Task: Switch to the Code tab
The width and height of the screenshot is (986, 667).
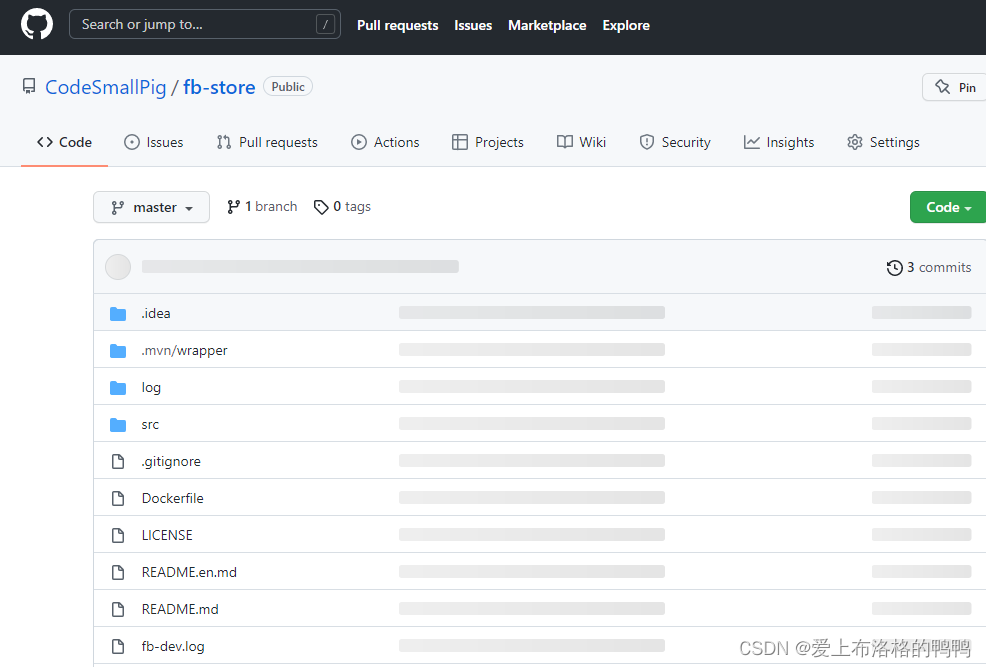Action: click(x=64, y=142)
